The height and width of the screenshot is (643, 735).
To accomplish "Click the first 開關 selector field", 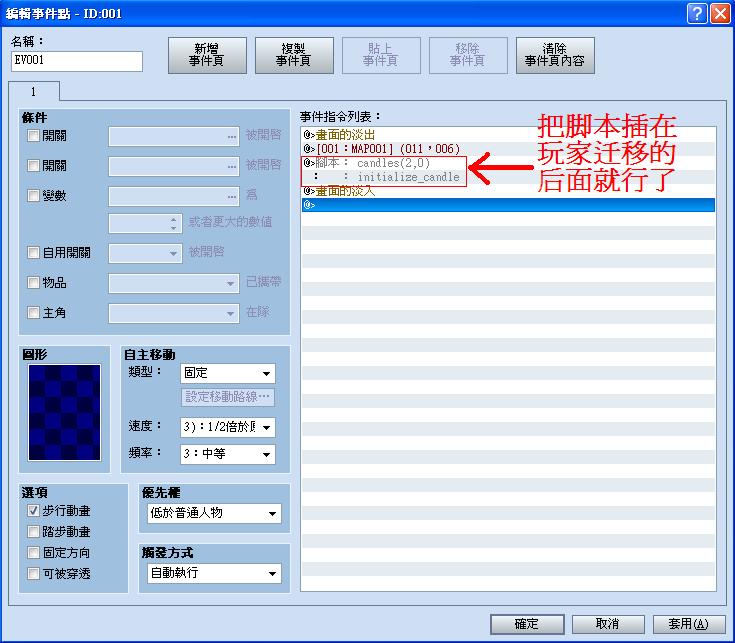I will pos(174,137).
